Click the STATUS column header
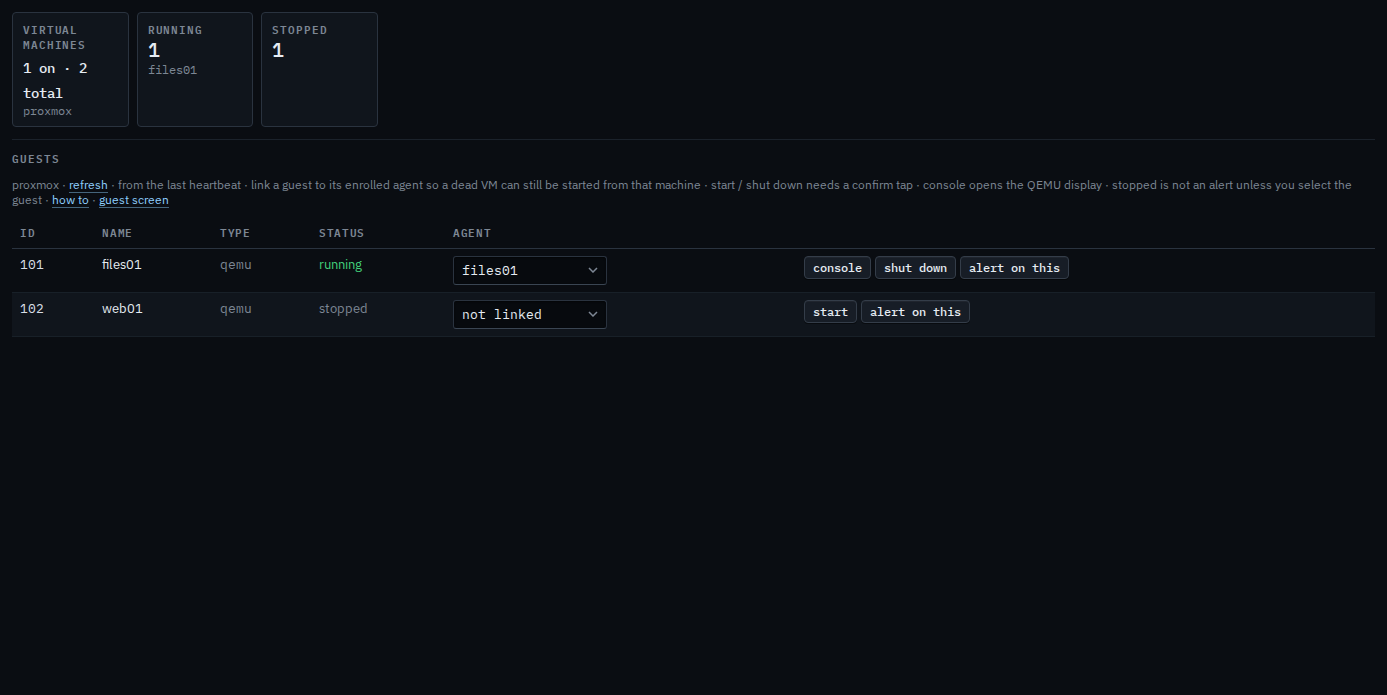This screenshot has height=695, width=1387. point(342,233)
